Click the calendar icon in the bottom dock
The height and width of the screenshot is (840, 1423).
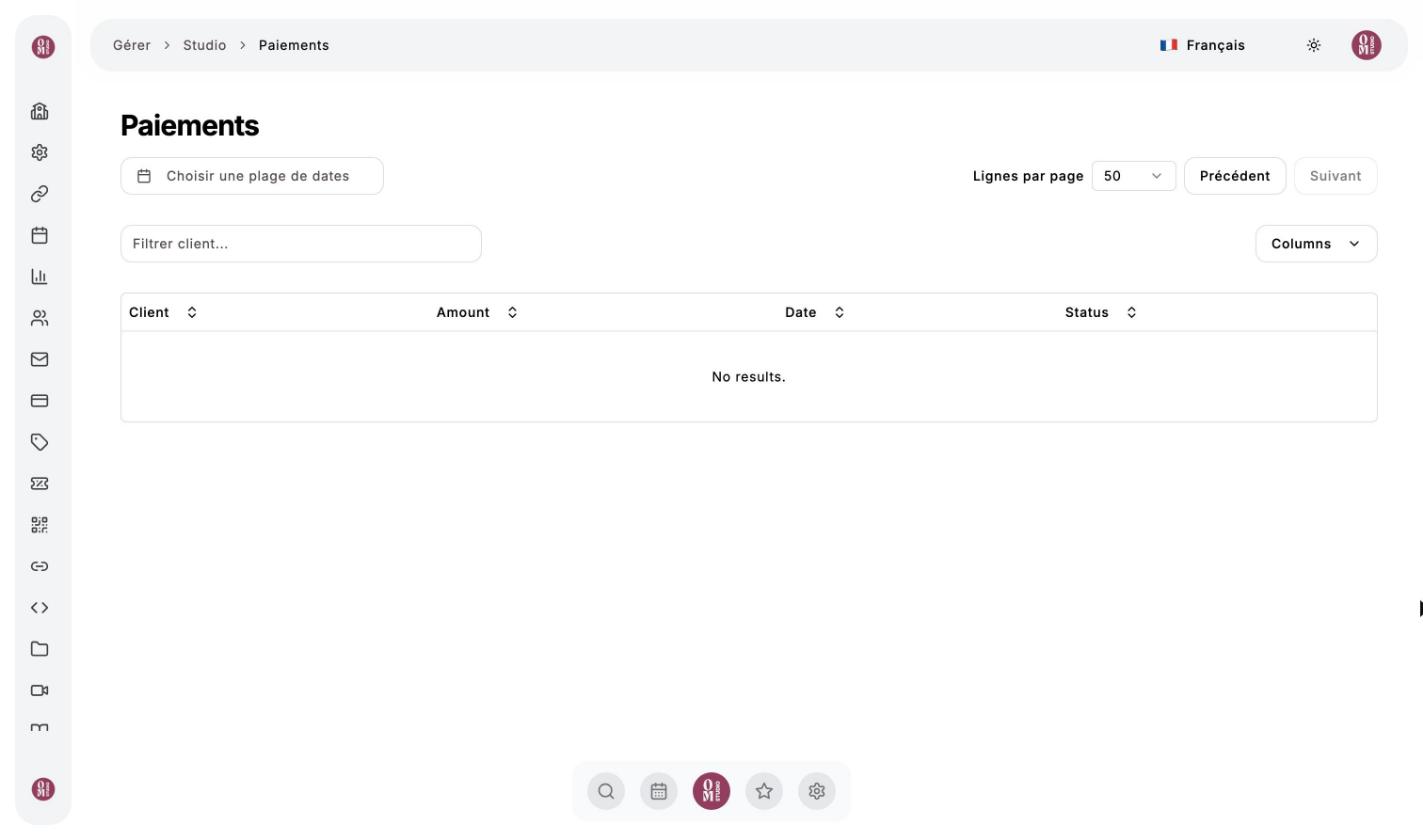point(658,791)
